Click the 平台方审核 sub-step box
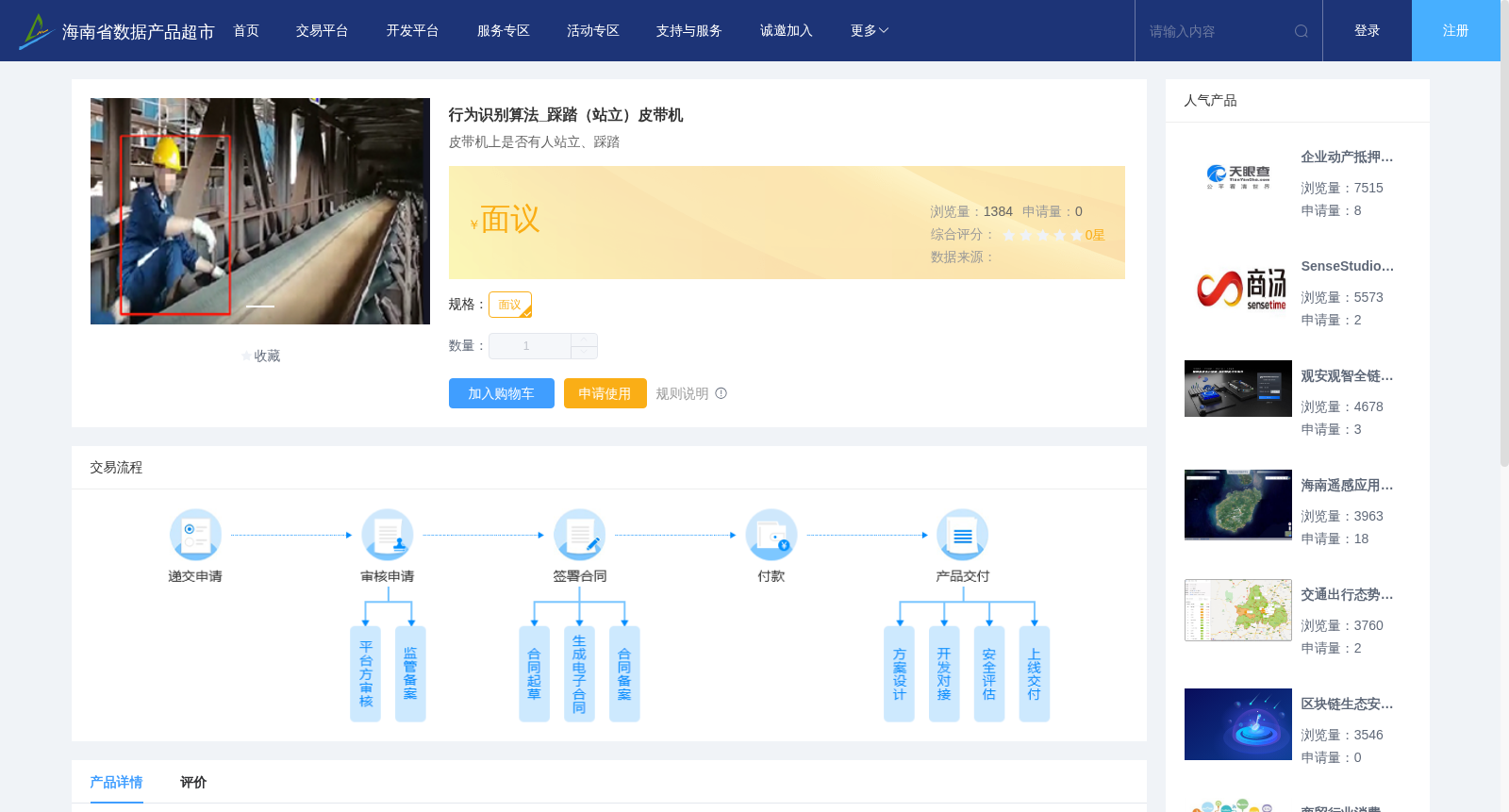 point(366,674)
